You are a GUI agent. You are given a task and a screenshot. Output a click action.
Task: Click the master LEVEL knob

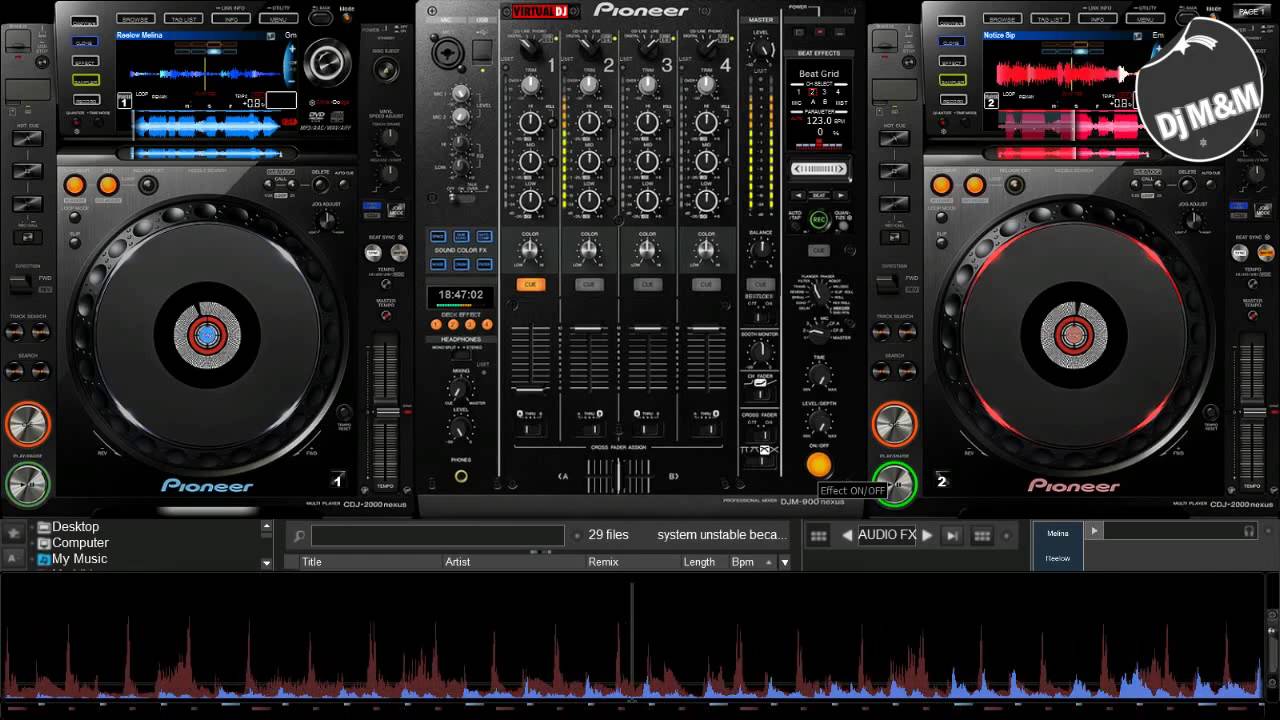pos(763,50)
